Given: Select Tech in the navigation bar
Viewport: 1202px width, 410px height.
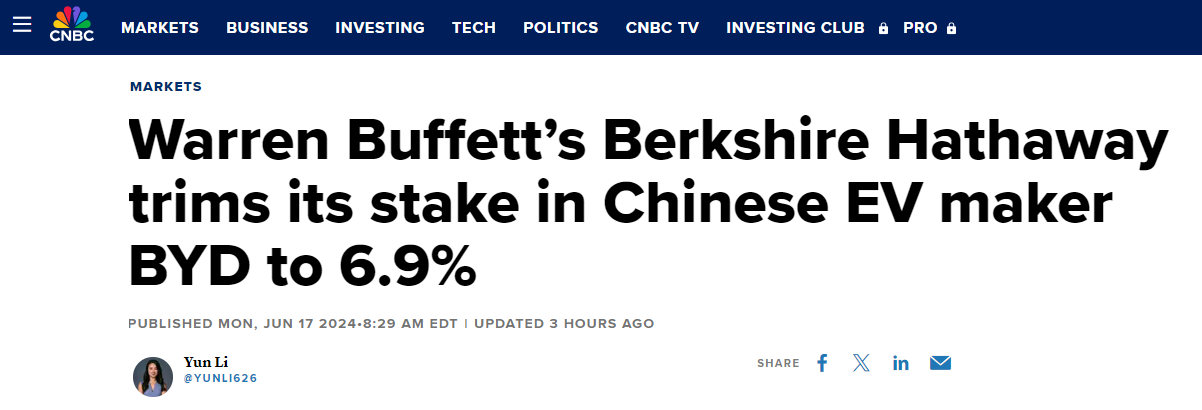Looking at the screenshot, I should pos(474,28).
